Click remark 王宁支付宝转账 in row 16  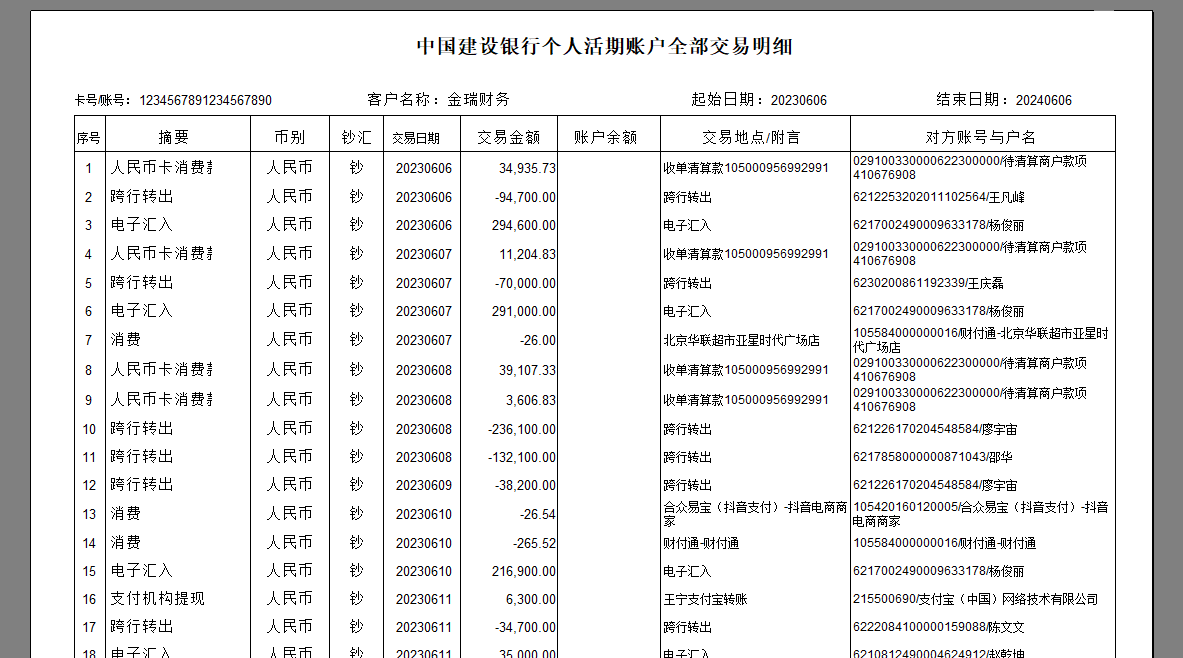pos(705,599)
